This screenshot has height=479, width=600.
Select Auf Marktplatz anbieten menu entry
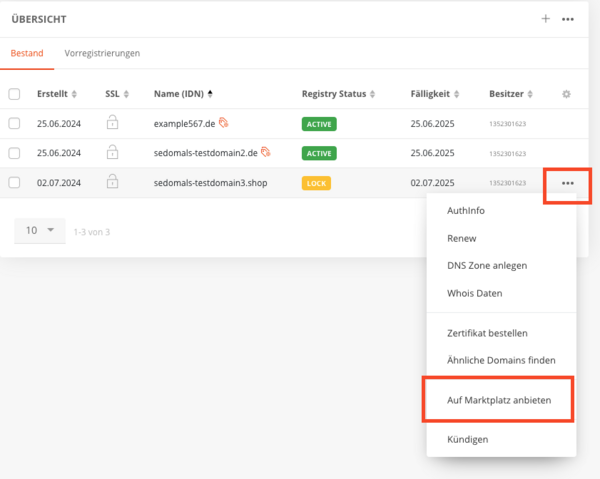(x=499, y=400)
